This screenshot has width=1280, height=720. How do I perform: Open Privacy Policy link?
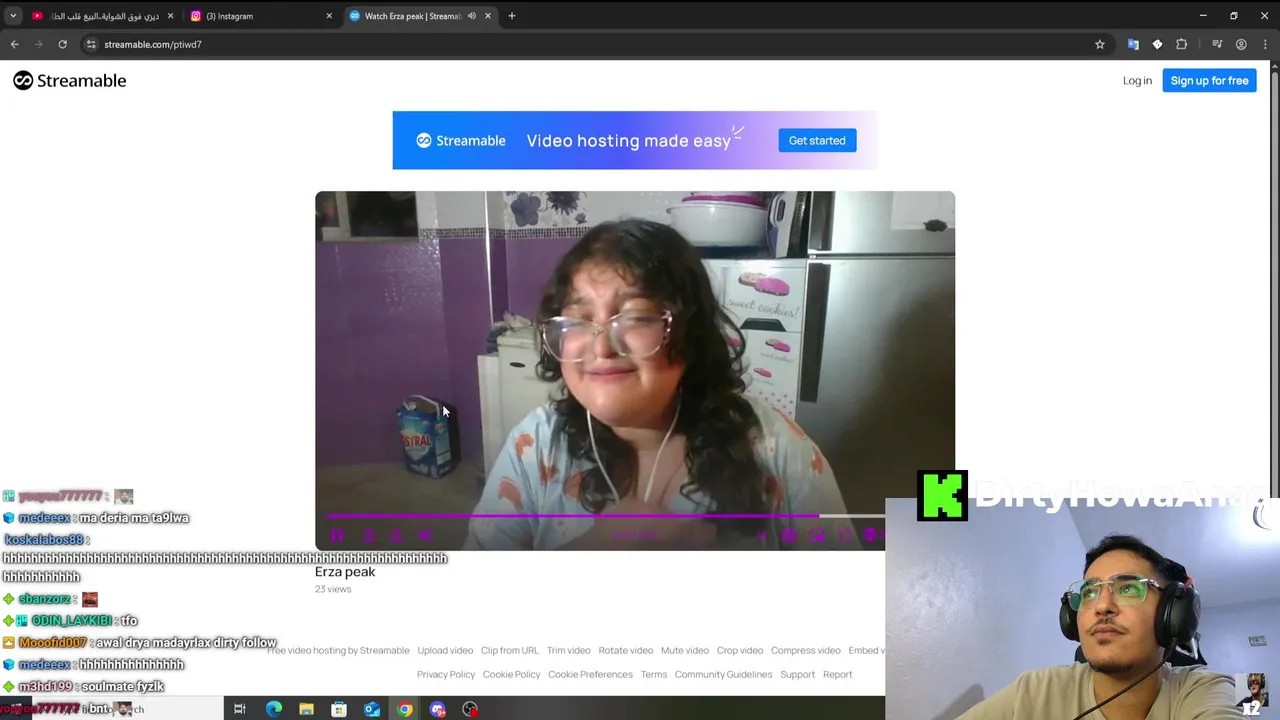446,674
